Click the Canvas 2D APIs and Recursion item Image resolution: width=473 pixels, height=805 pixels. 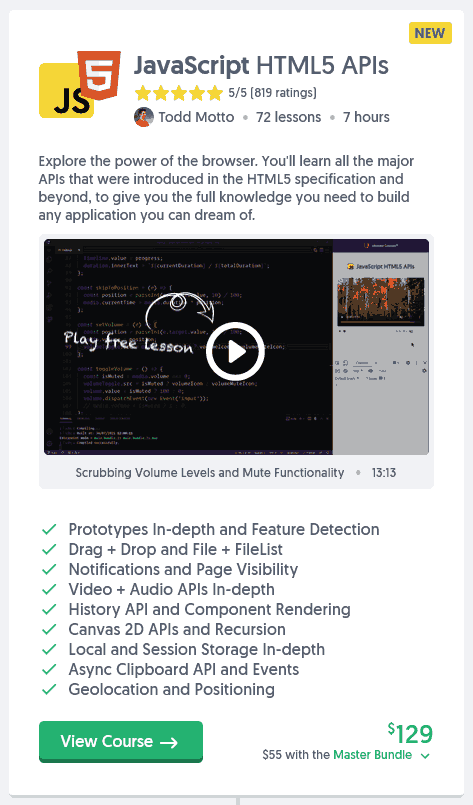click(177, 629)
